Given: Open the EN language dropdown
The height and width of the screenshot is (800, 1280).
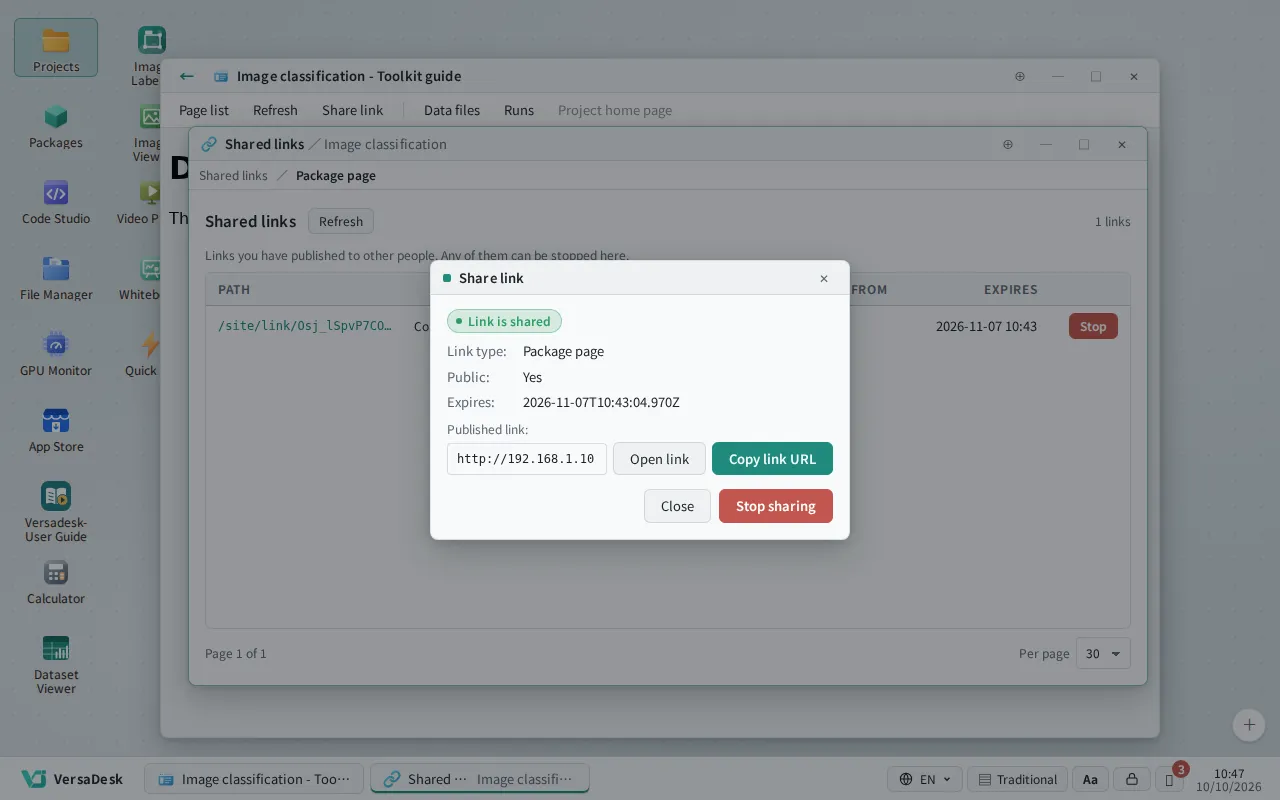Looking at the screenshot, I should [x=925, y=779].
